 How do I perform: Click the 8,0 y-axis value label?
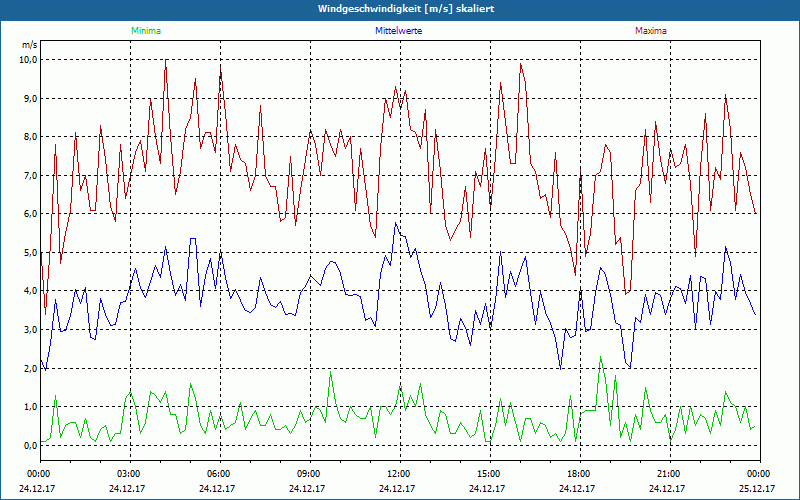pyautogui.click(x=28, y=137)
